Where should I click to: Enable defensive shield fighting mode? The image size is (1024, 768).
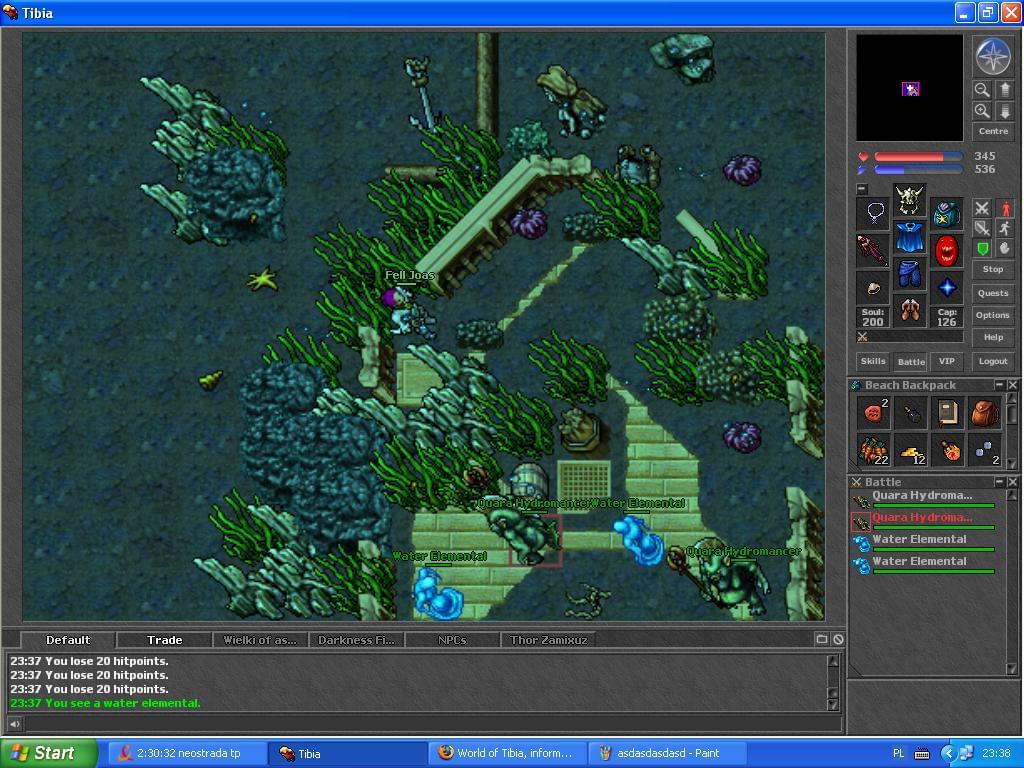[x=982, y=248]
